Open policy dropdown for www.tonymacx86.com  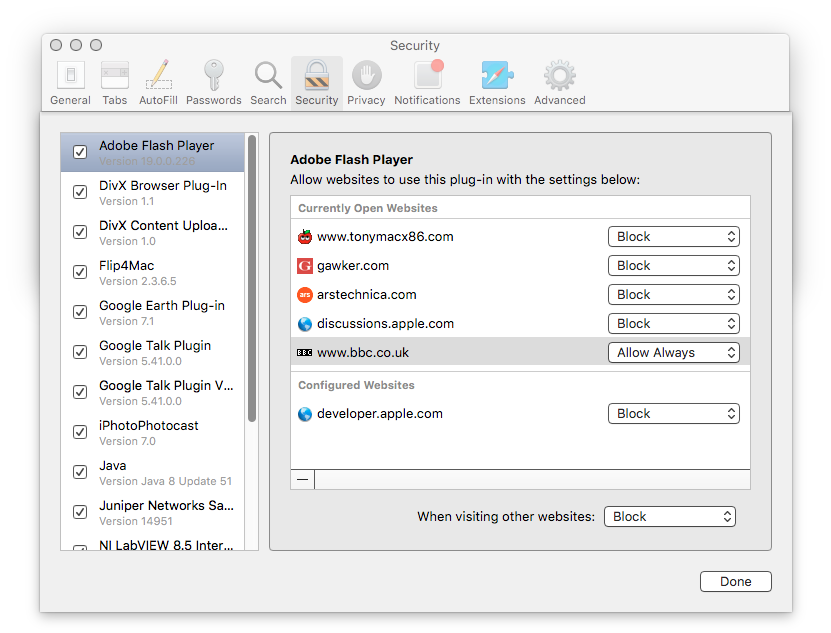(674, 236)
